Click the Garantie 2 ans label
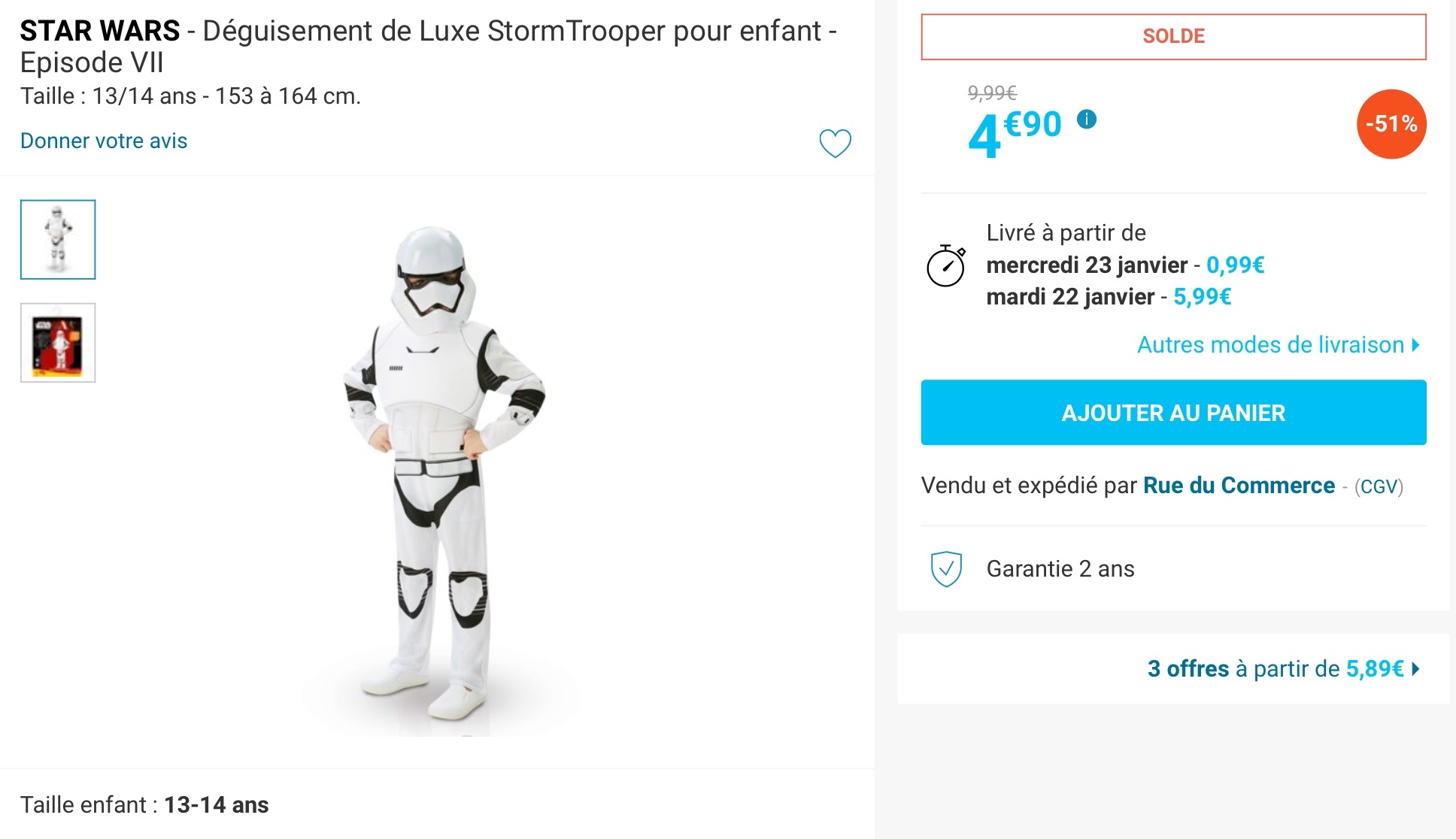 pyautogui.click(x=1060, y=568)
